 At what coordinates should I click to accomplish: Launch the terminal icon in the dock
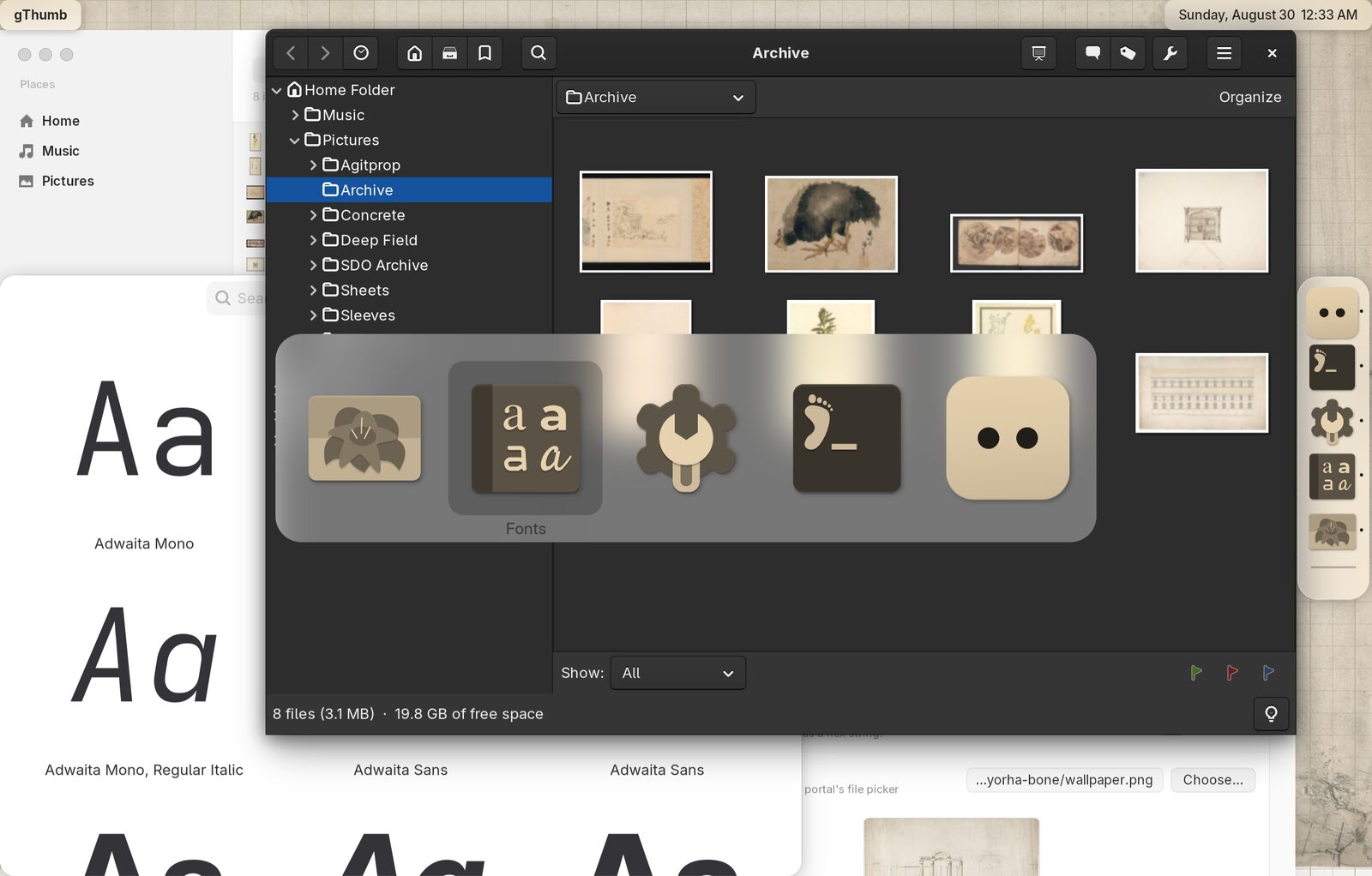(1332, 367)
